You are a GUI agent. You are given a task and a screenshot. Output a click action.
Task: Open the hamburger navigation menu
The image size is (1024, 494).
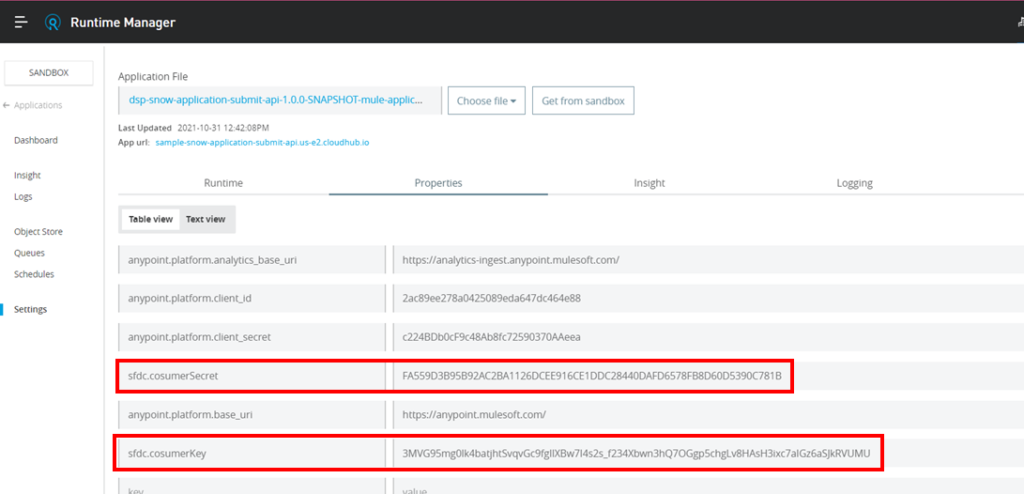click(20, 21)
